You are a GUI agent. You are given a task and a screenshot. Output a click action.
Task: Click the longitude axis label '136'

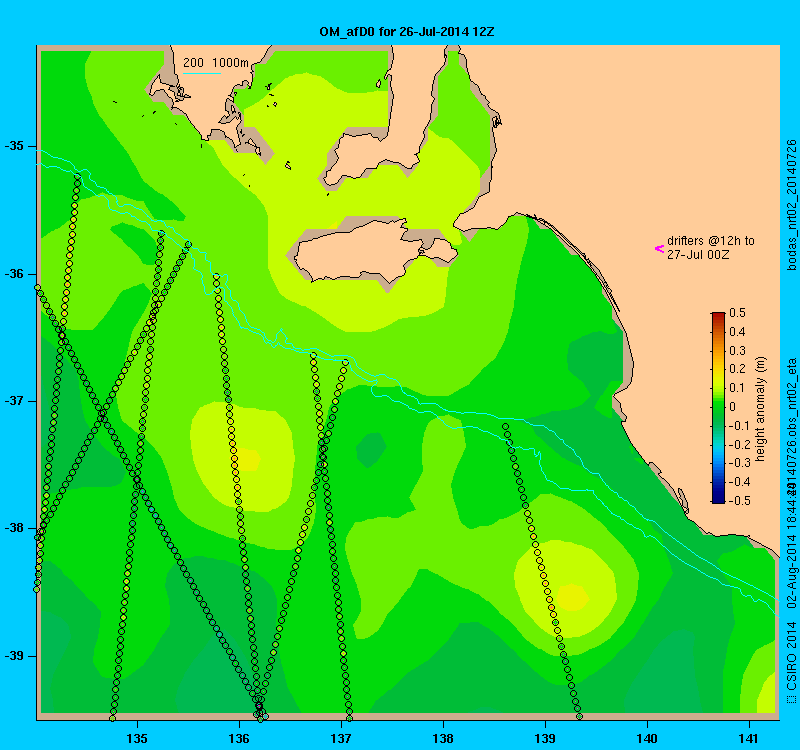pyautogui.click(x=239, y=739)
